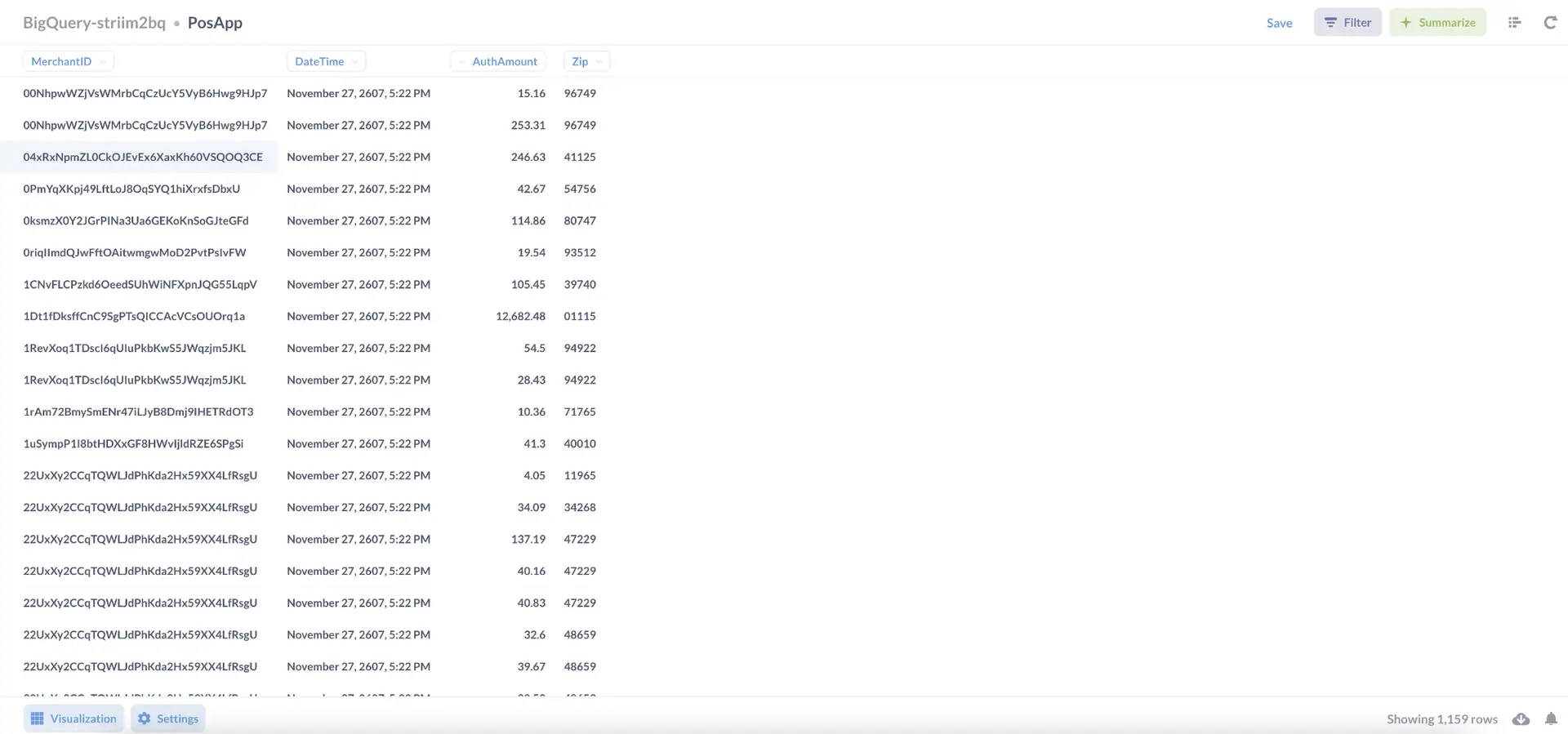This screenshot has height=734, width=1568.
Task: Click the funnel icon on Filter button
Action: [1330, 23]
